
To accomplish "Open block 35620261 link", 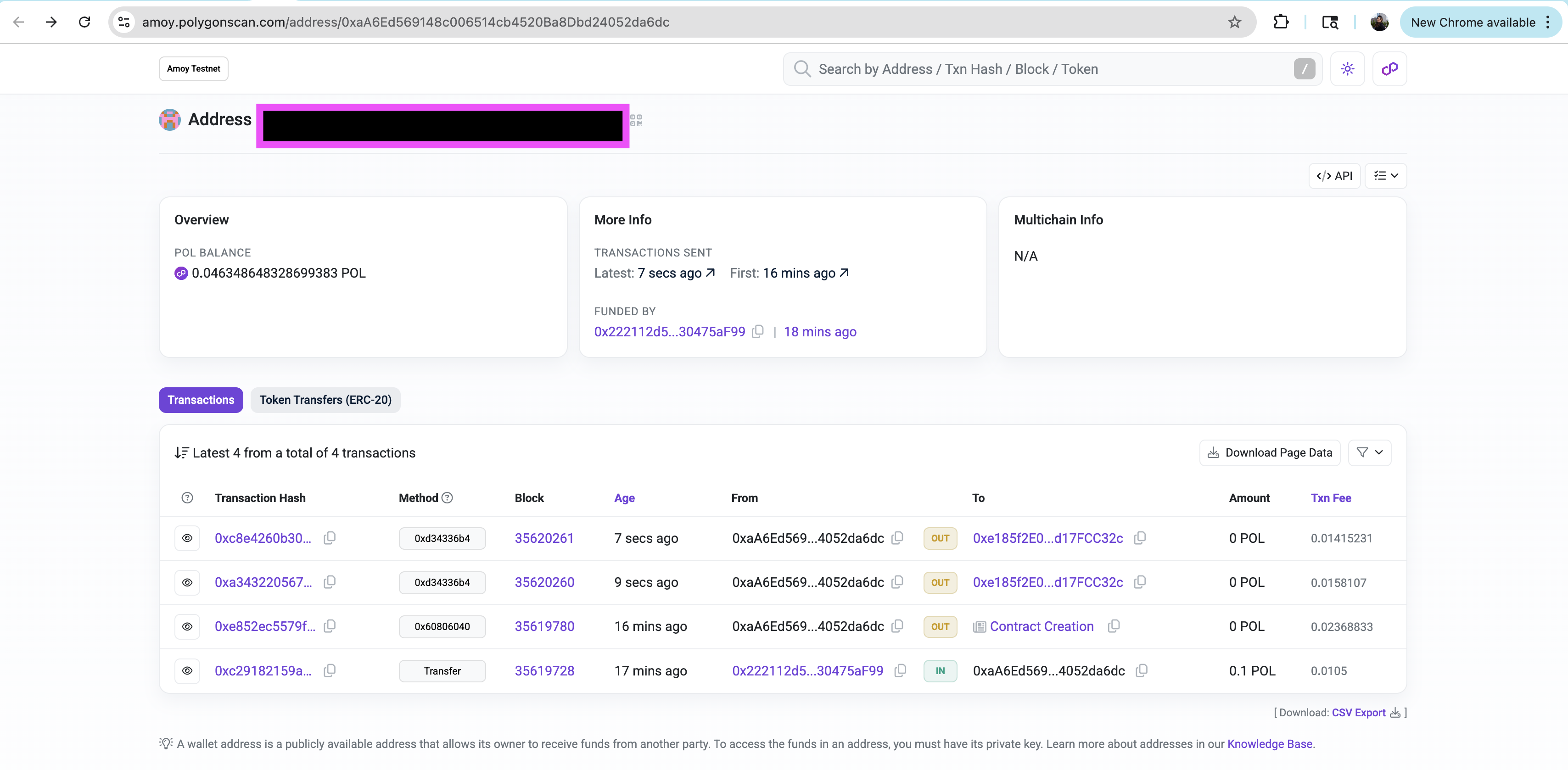I will tap(543, 538).
